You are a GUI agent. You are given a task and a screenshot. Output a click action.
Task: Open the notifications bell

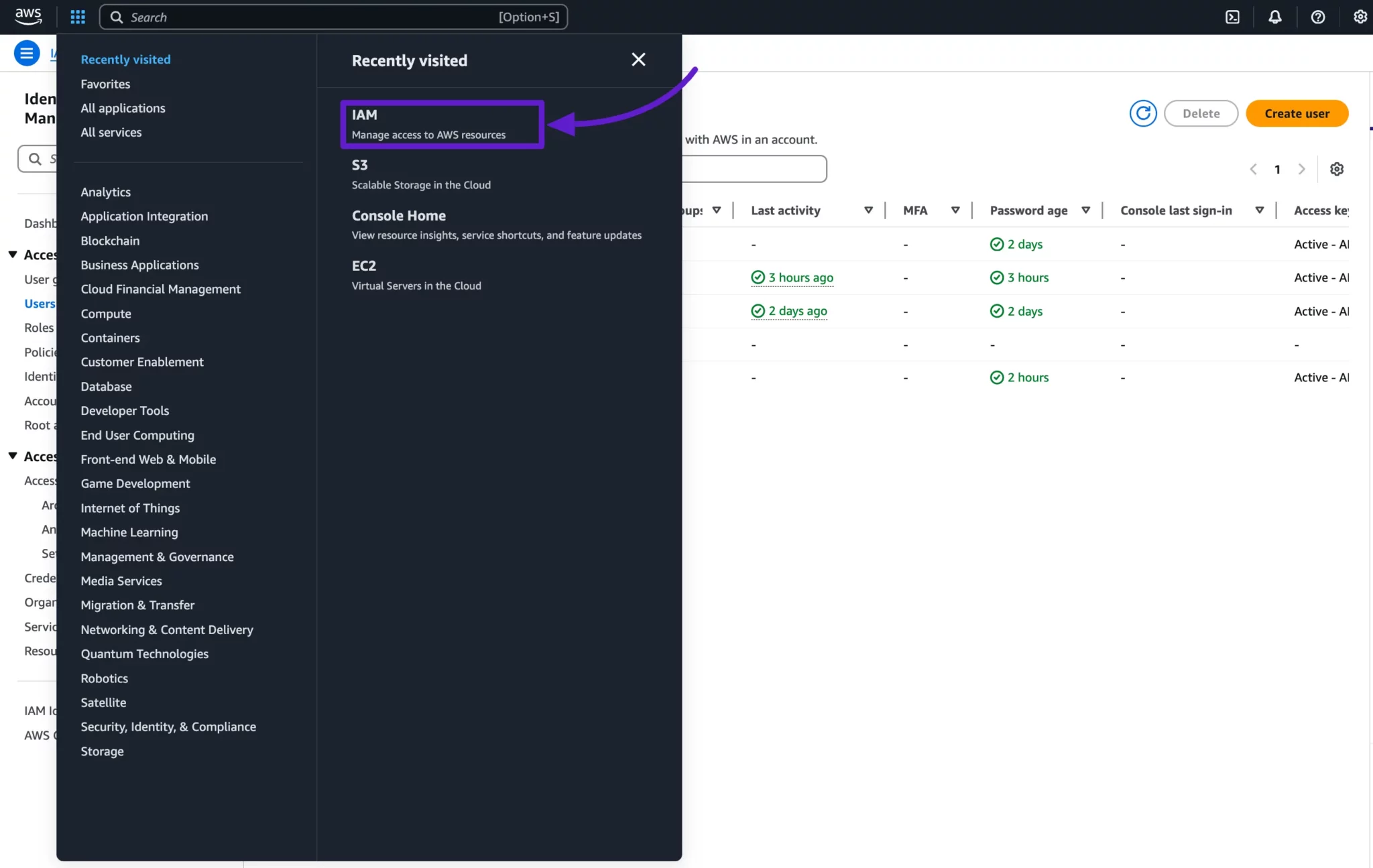coord(1274,17)
